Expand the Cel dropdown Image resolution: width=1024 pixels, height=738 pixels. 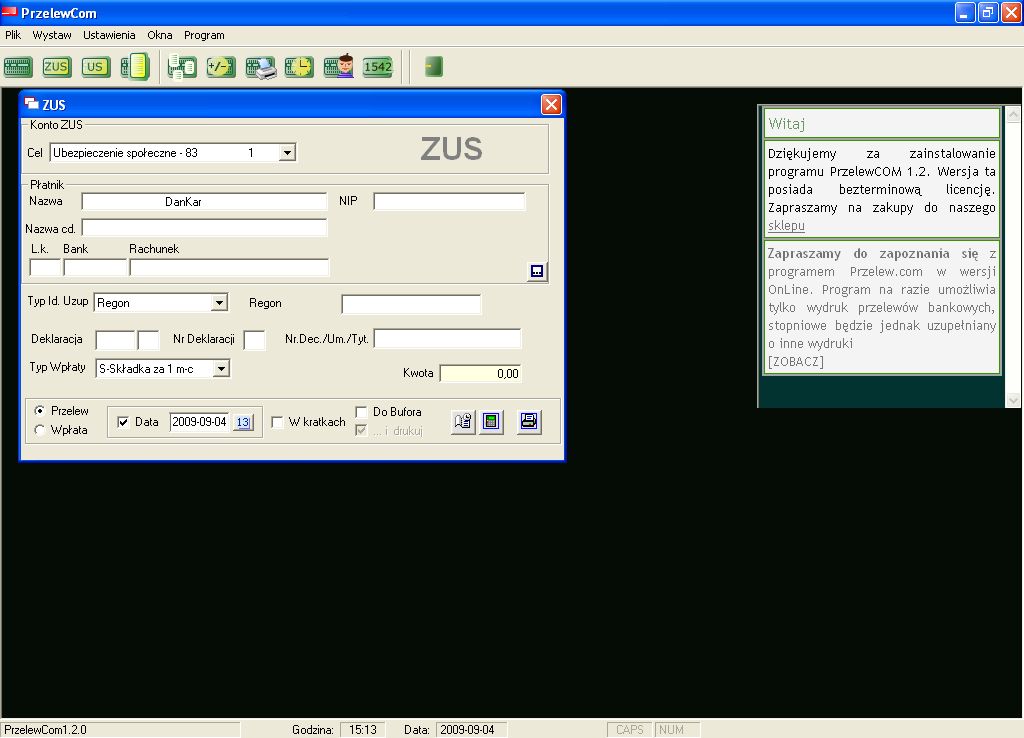[287, 153]
